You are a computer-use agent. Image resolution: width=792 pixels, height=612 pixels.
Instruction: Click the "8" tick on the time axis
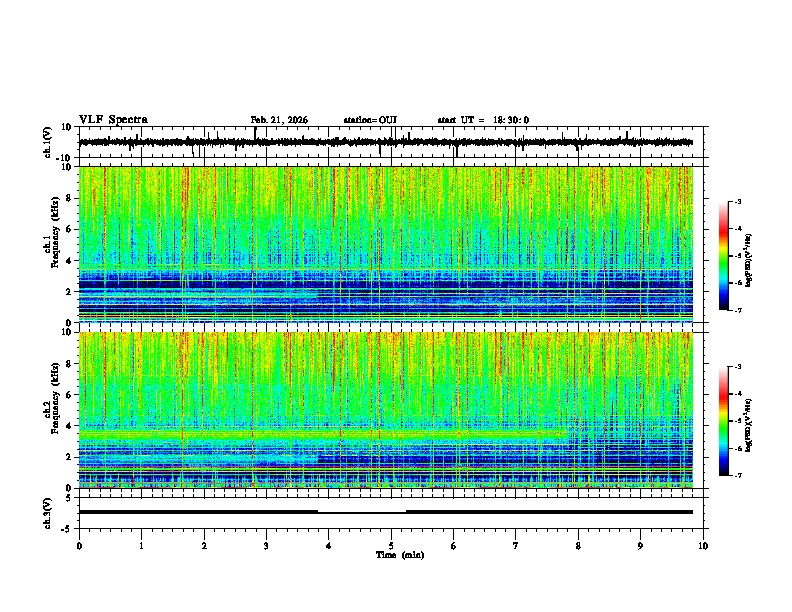pos(578,546)
